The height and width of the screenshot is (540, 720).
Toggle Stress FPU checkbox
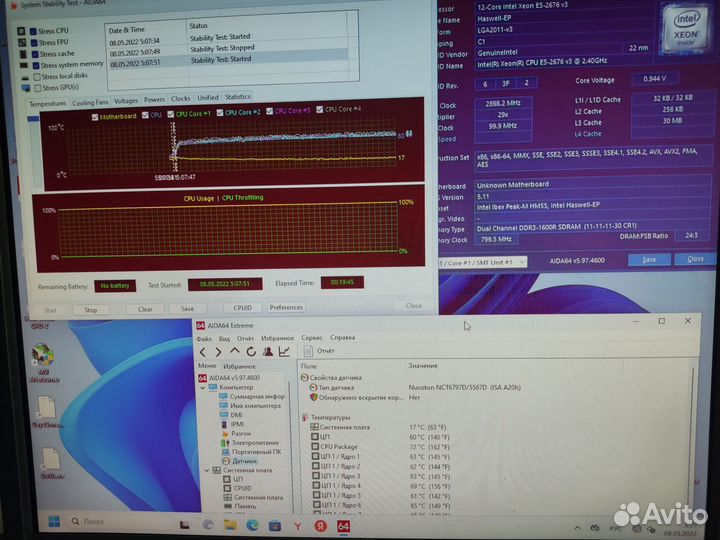click(x=34, y=43)
